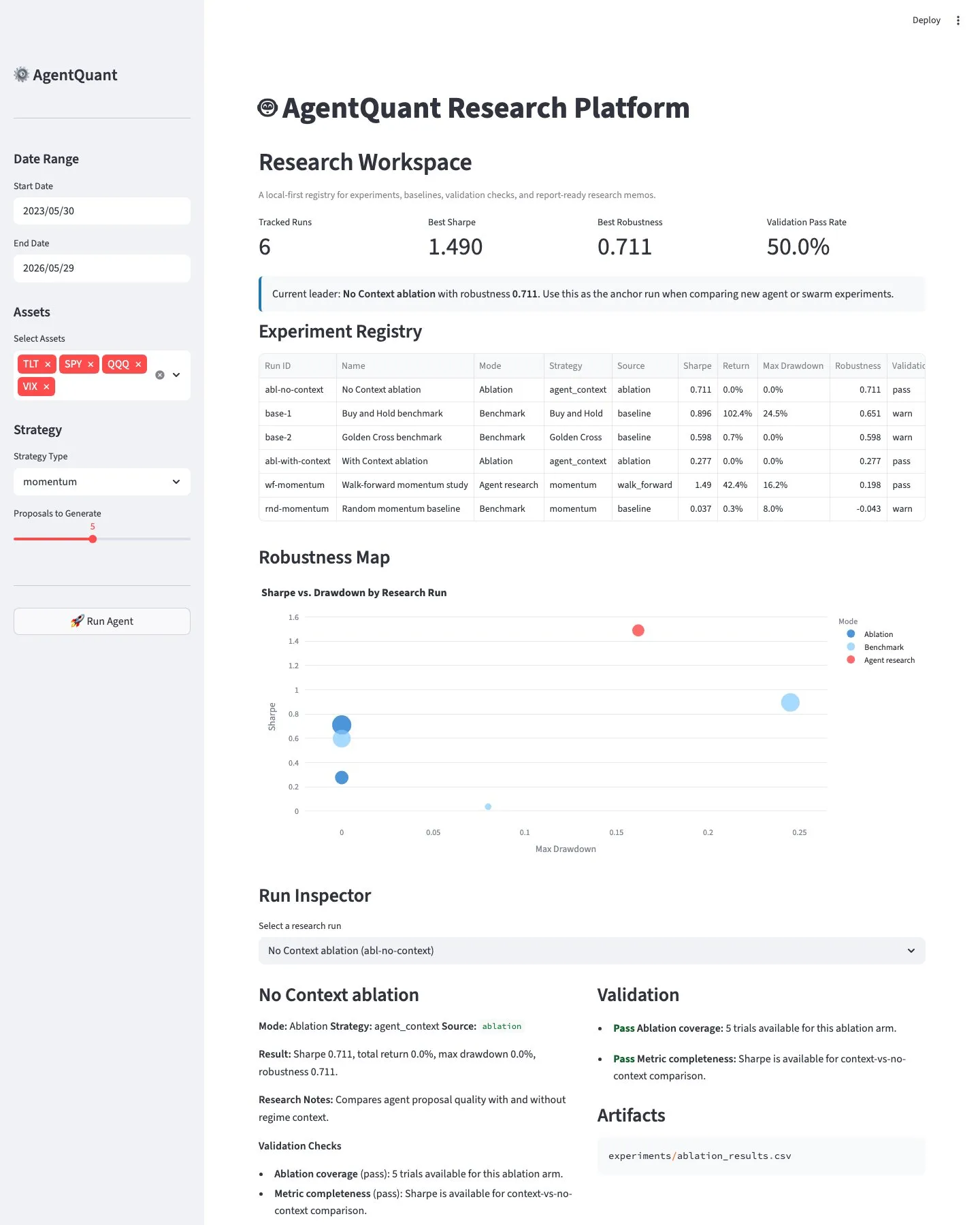The height and width of the screenshot is (1225, 980).
Task: Click the walk_forward source cell
Action: tap(644, 485)
